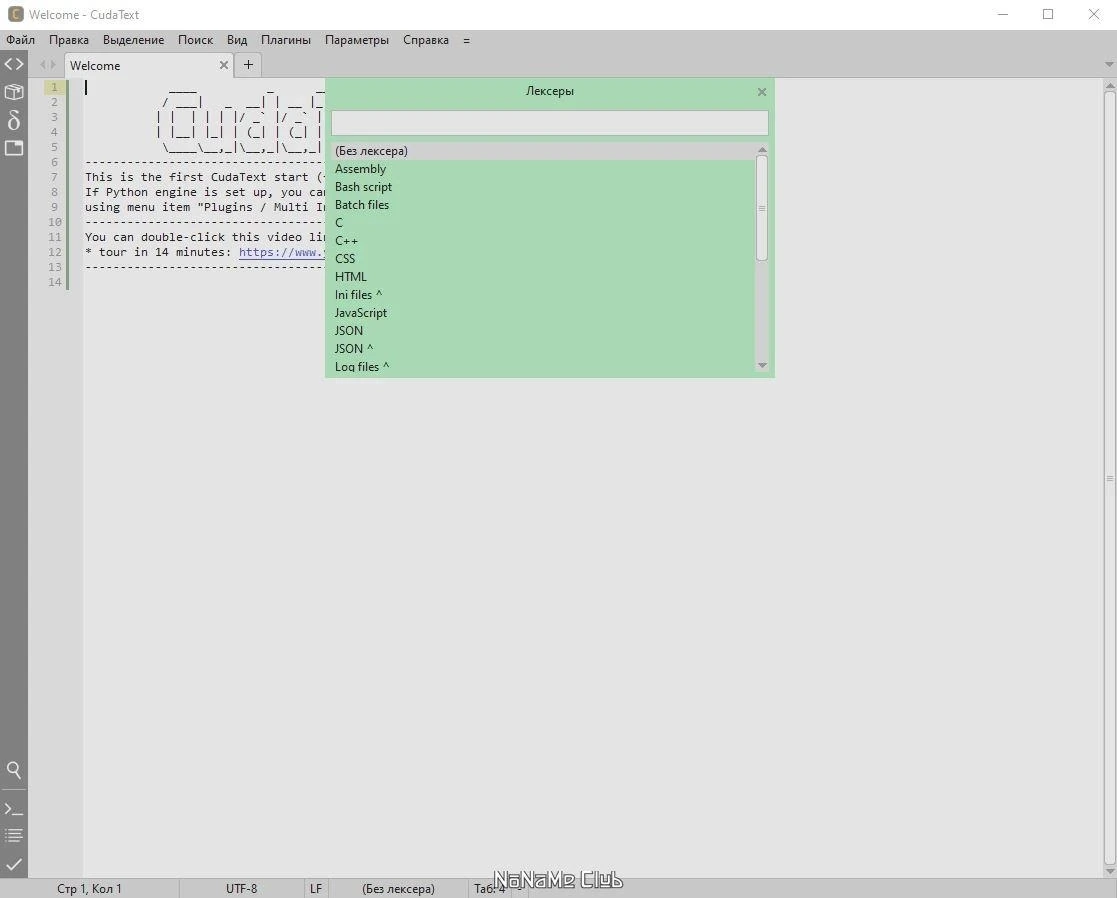Open the Поиск menu
The height and width of the screenshot is (898, 1117).
195,40
